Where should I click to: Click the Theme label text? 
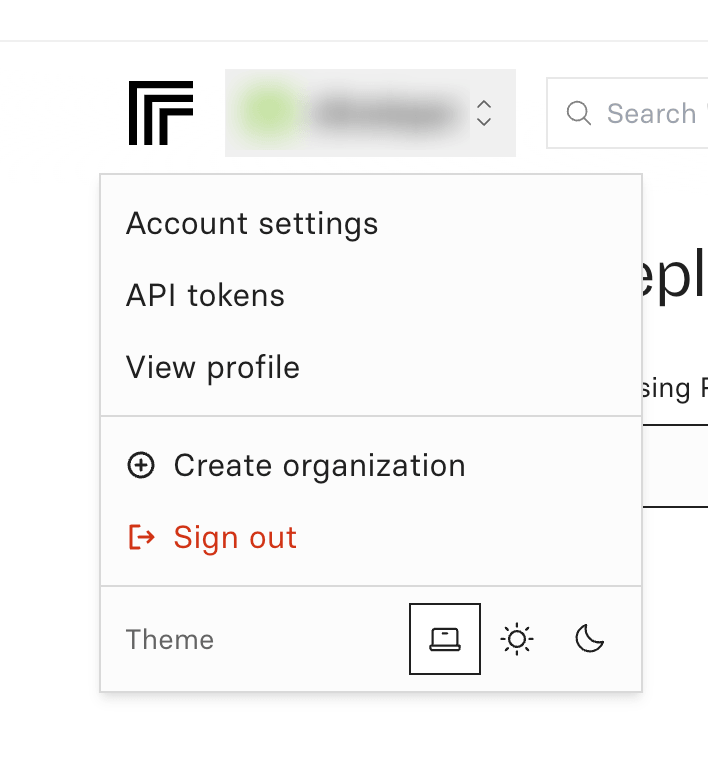click(170, 639)
